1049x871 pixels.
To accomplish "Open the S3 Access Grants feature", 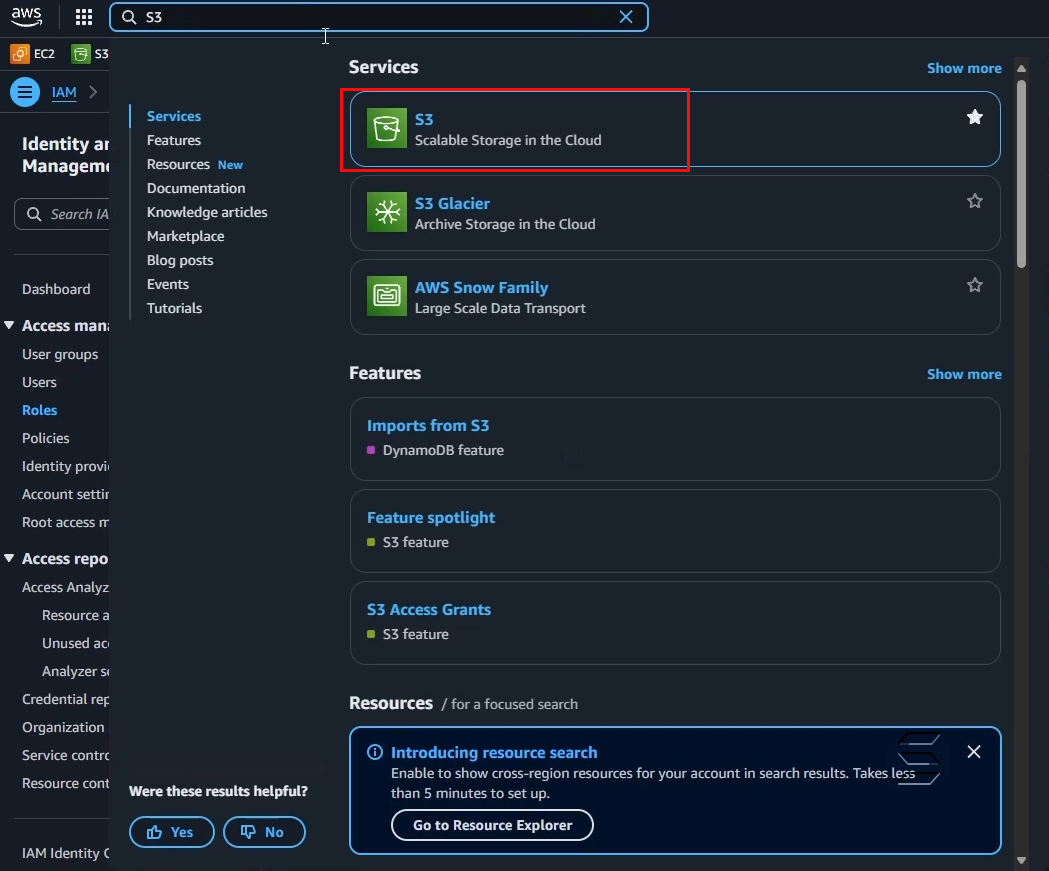I will [429, 609].
